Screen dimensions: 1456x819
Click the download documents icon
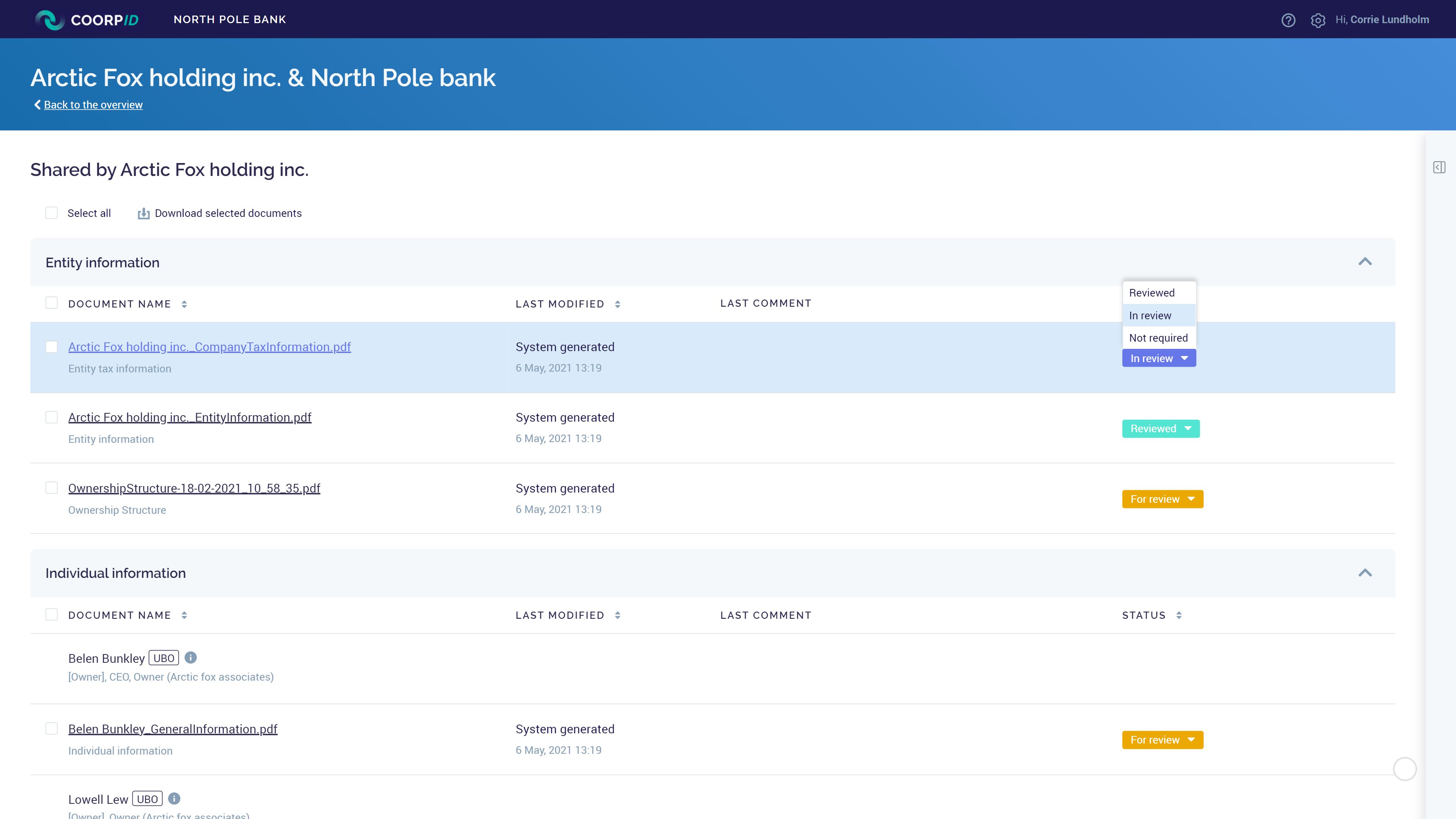coord(144,213)
